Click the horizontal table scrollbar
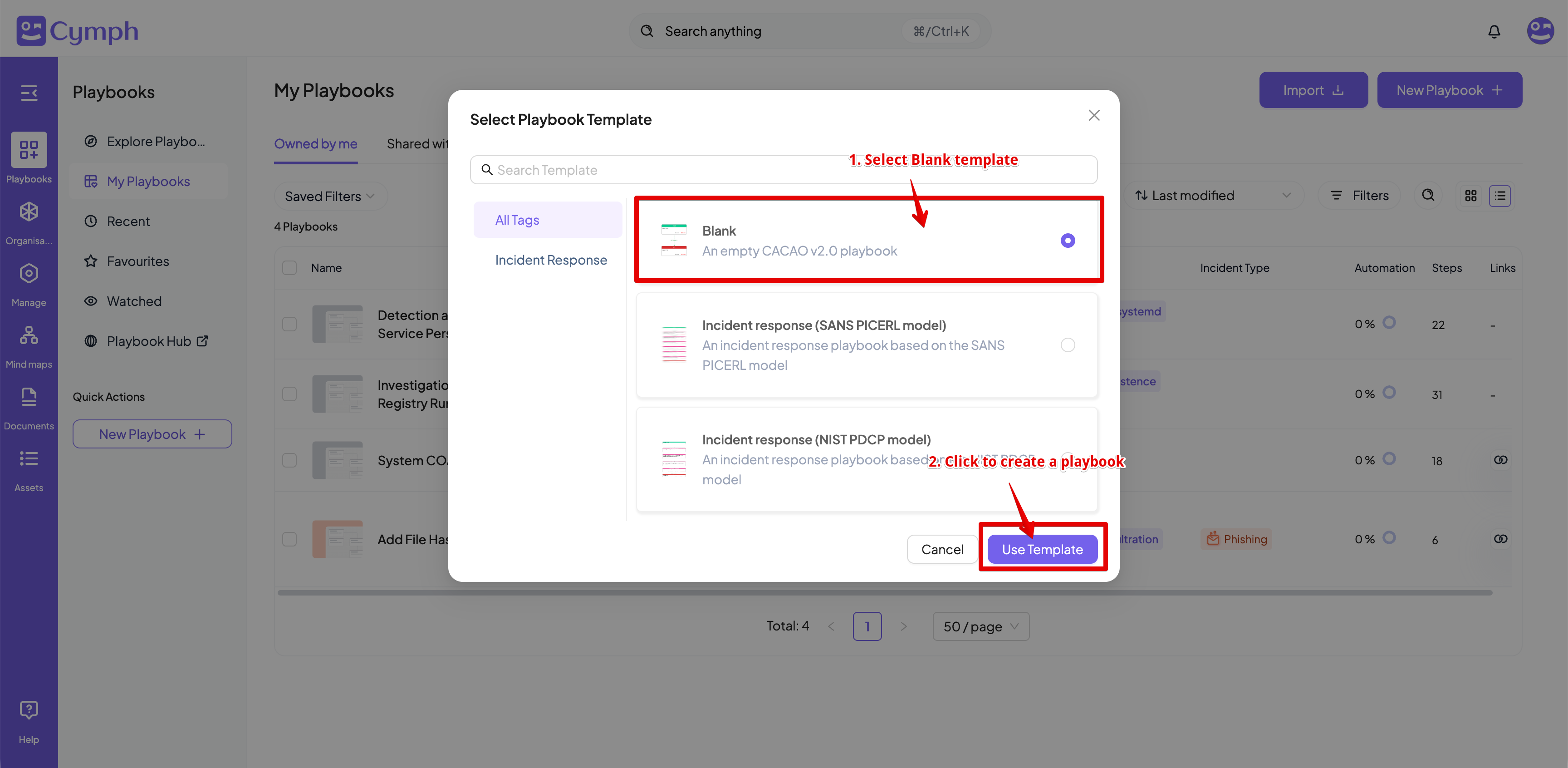 click(x=884, y=593)
